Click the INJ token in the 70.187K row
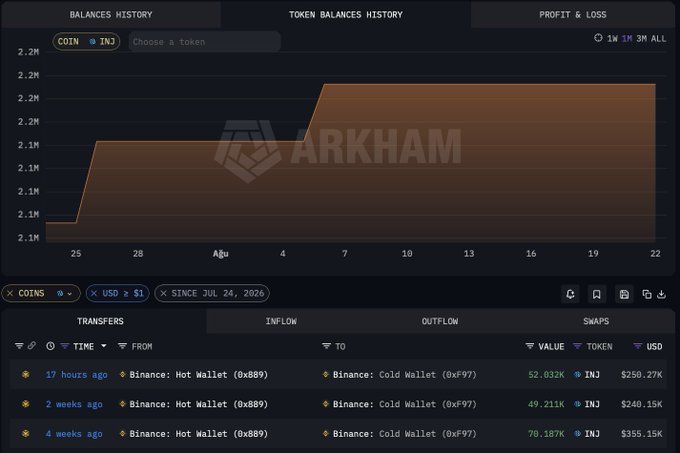The width and height of the screenshot is (680, 453). pos(587,434)
